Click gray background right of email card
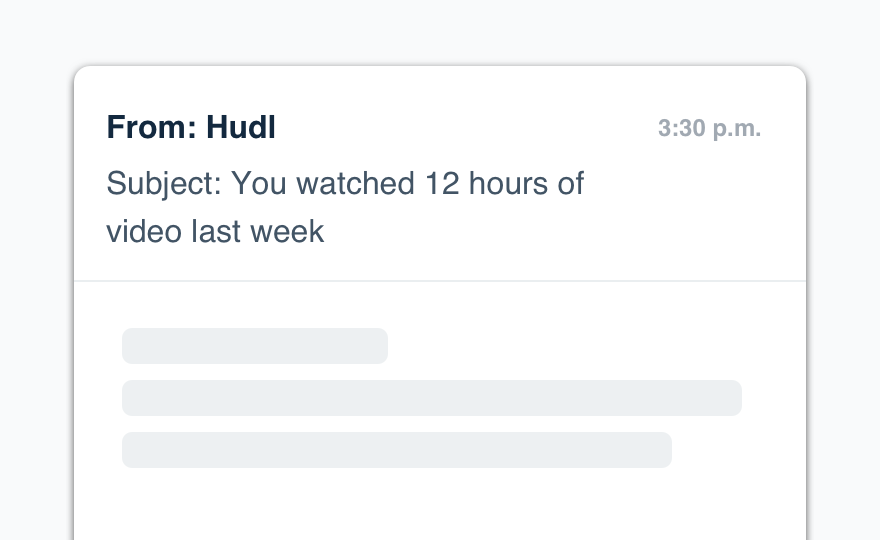The height and width of the screenshot is (540, 880). click(x=843, y=300)
